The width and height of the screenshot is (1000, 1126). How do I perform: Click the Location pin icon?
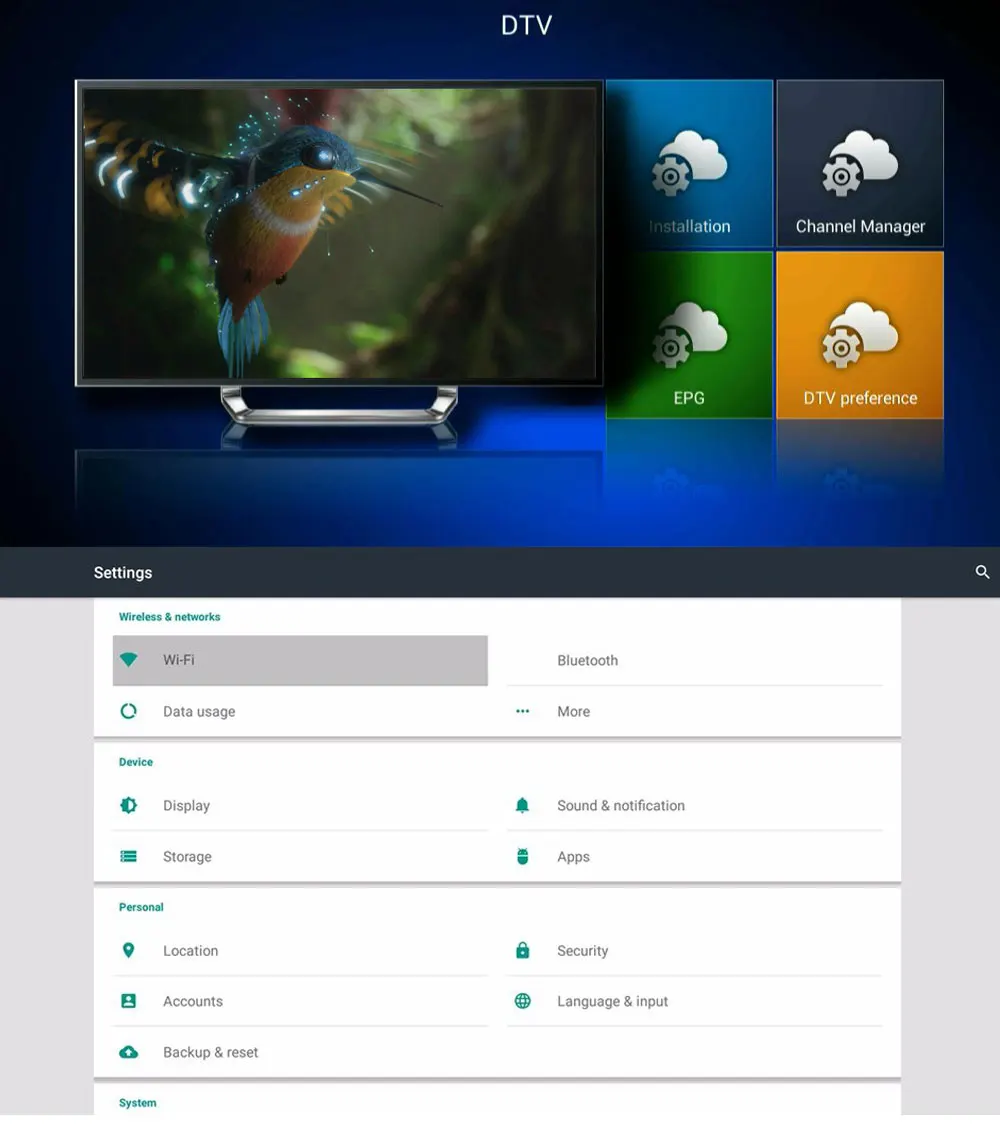click(128, 950)
